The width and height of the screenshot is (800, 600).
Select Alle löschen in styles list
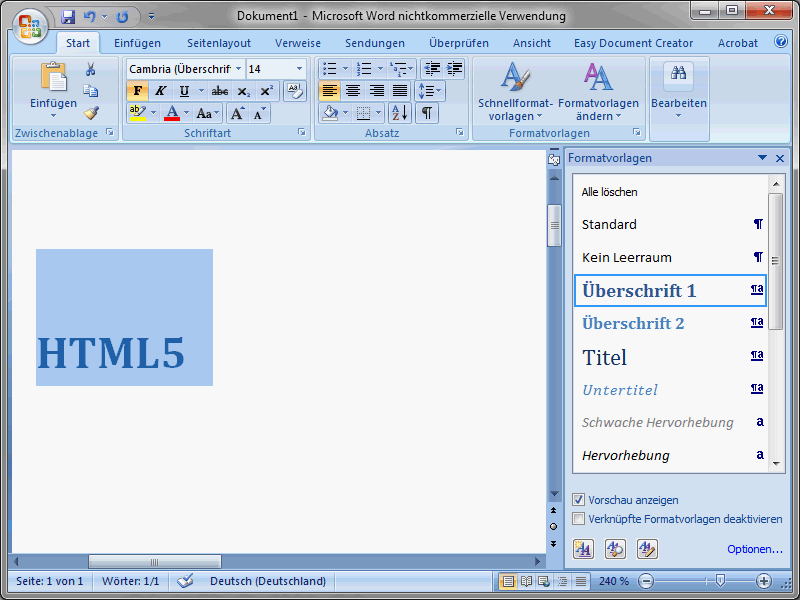tap(670, 192)
